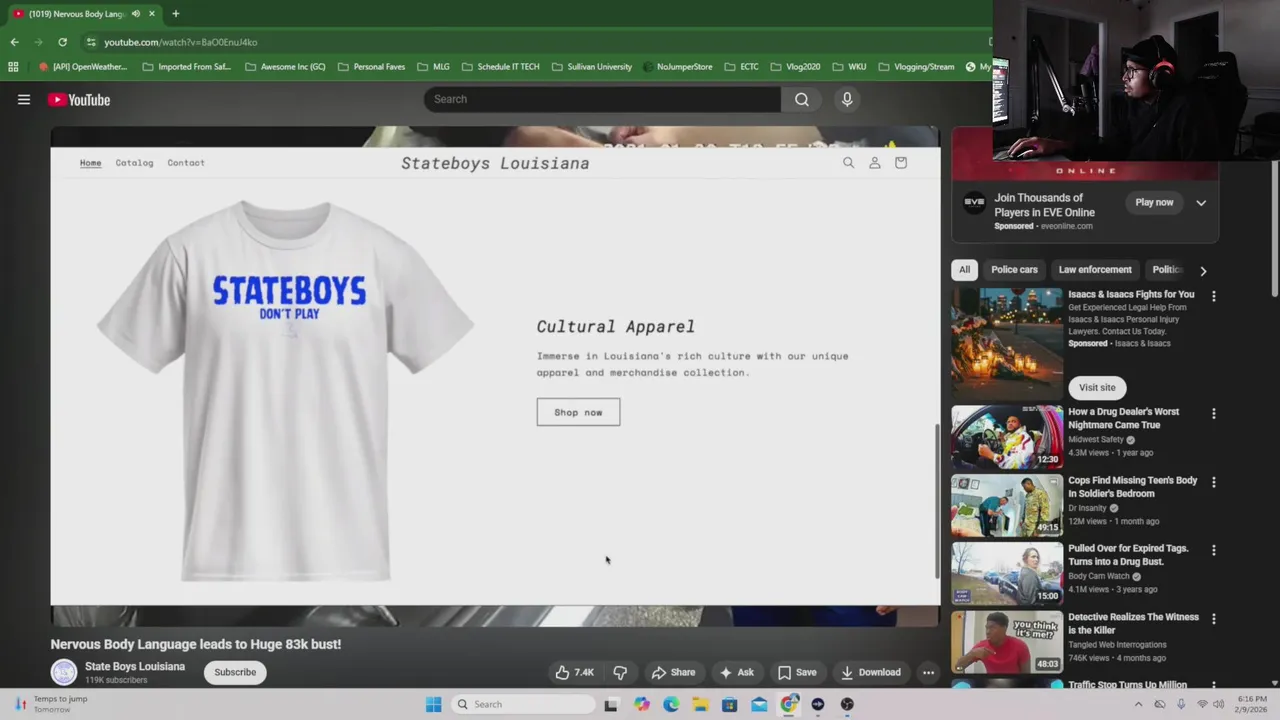The image size is (1280, 720).
Task: Open a new browser tab
Action: 175,14
